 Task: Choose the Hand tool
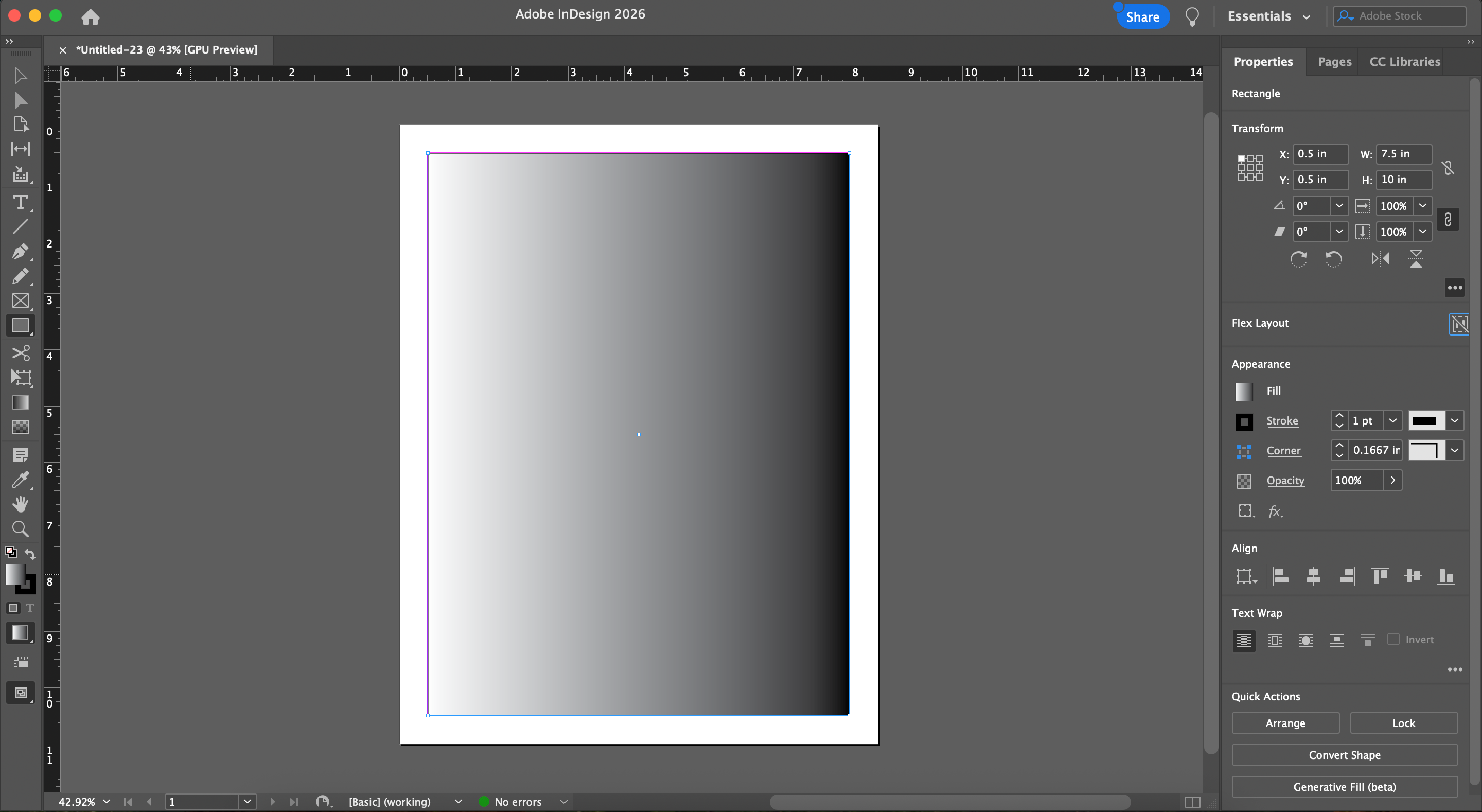pyautogui.click(x=20, y=504)
